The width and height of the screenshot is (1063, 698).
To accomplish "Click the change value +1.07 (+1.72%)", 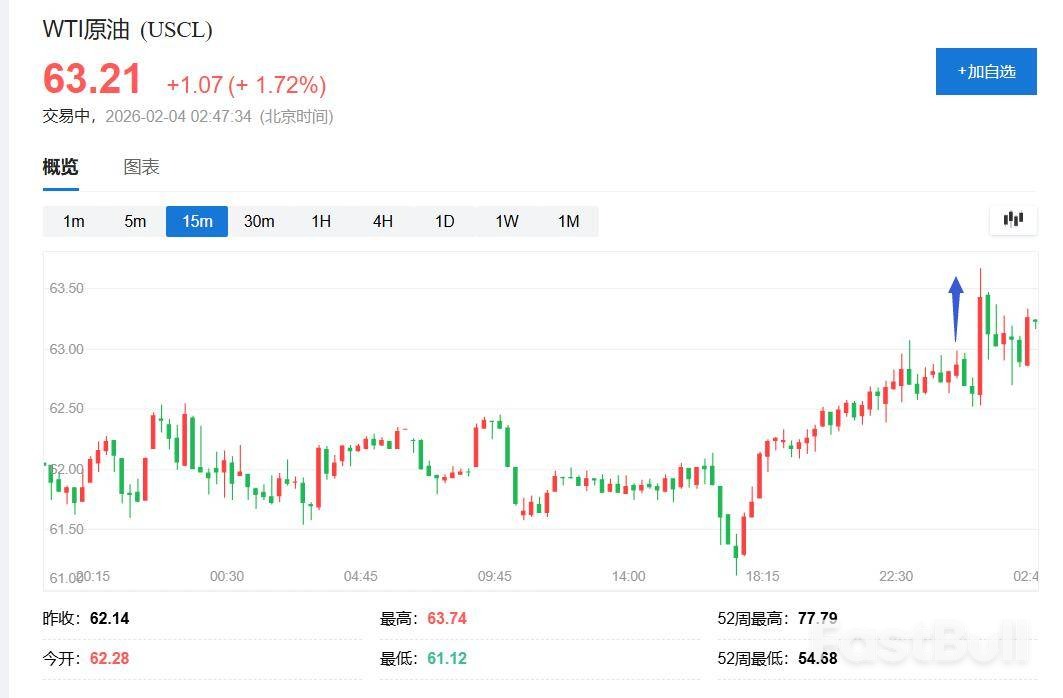I will coord(246,85).
